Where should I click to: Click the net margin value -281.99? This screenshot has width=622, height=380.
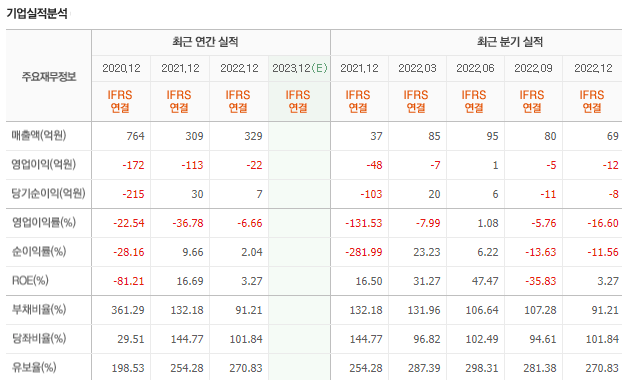point(364,252)
